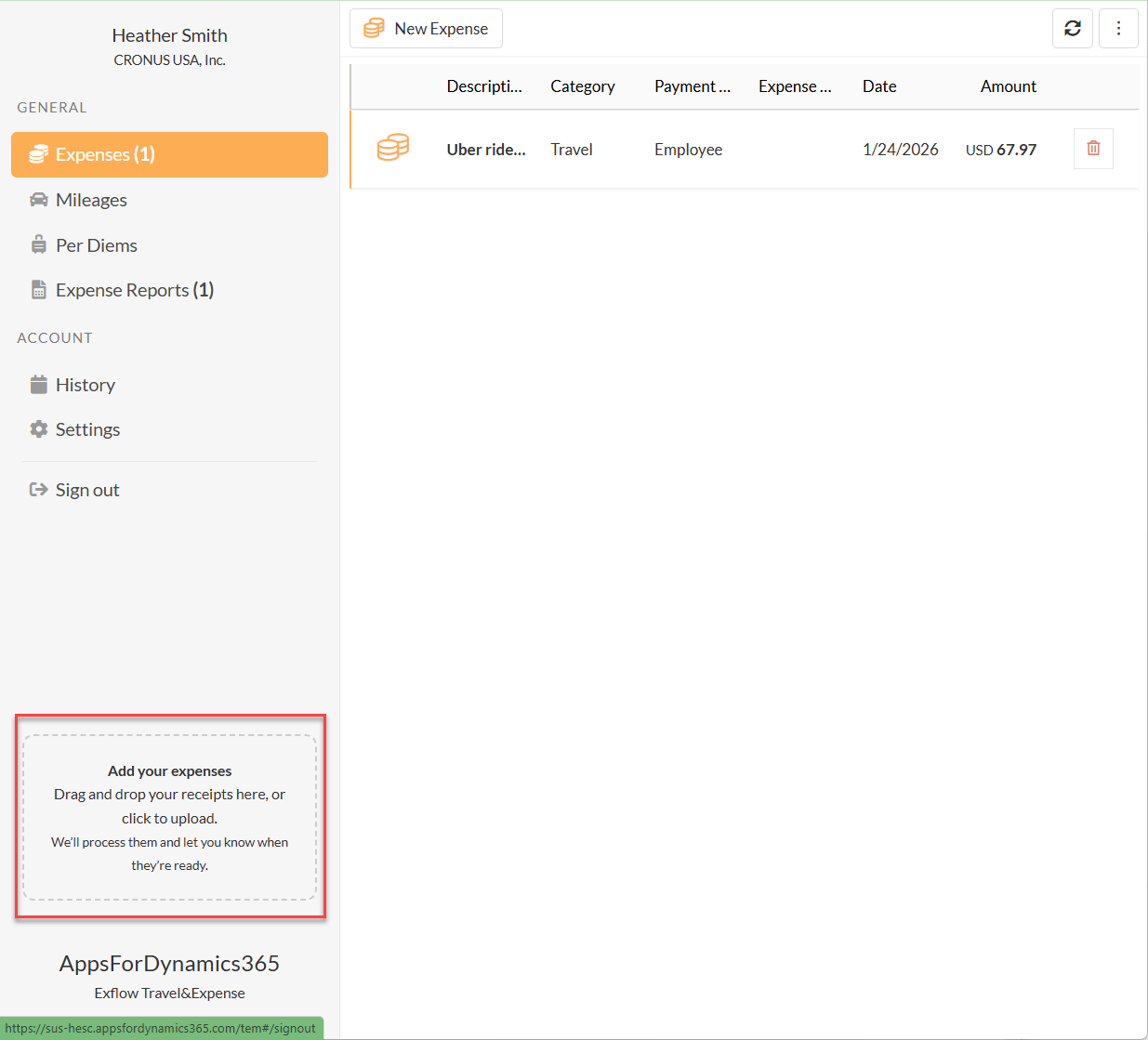The image size is (1148, 1040).
Task: Click the Heather Smith user name
Action: point(169,35)
